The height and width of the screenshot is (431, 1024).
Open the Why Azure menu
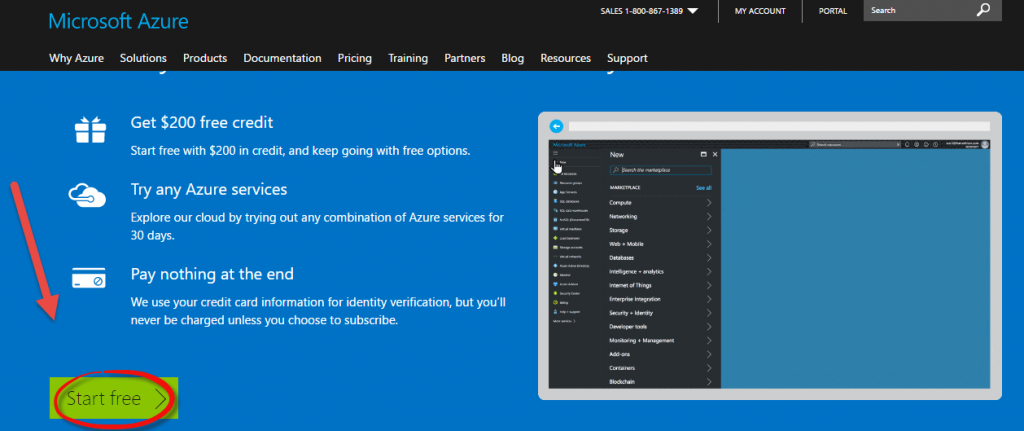point(76,58)
